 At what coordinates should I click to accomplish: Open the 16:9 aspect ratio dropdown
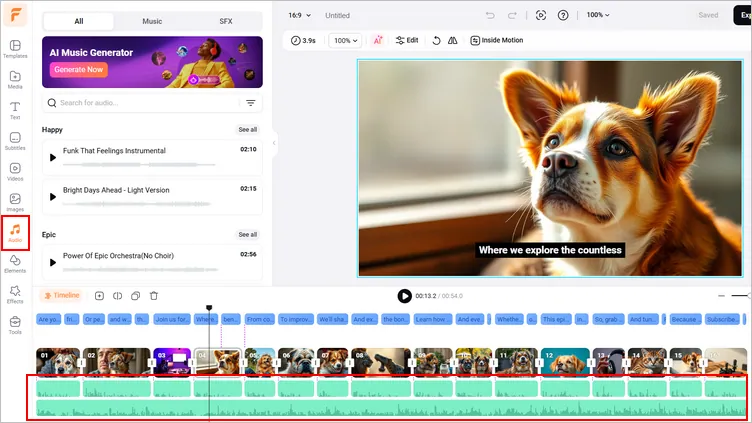299,15
